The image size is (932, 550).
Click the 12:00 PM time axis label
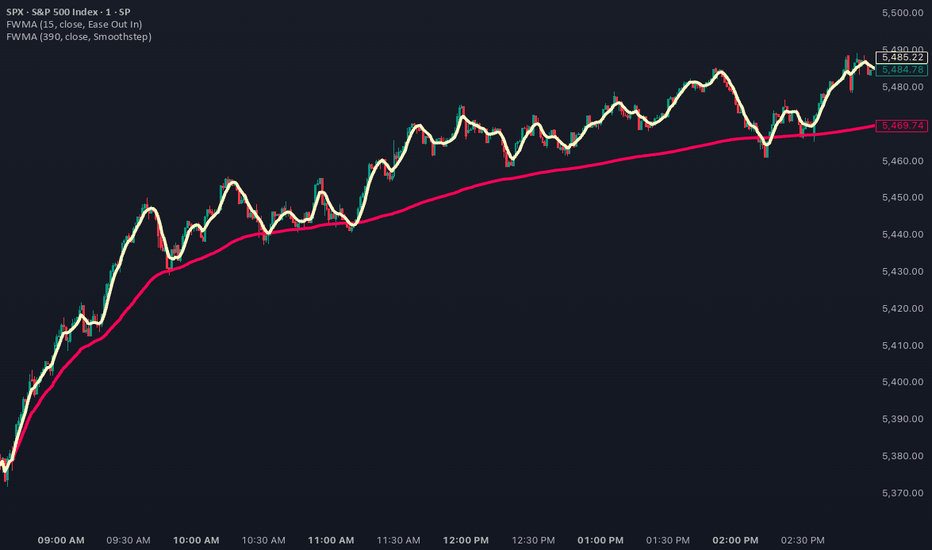point(466,540)
